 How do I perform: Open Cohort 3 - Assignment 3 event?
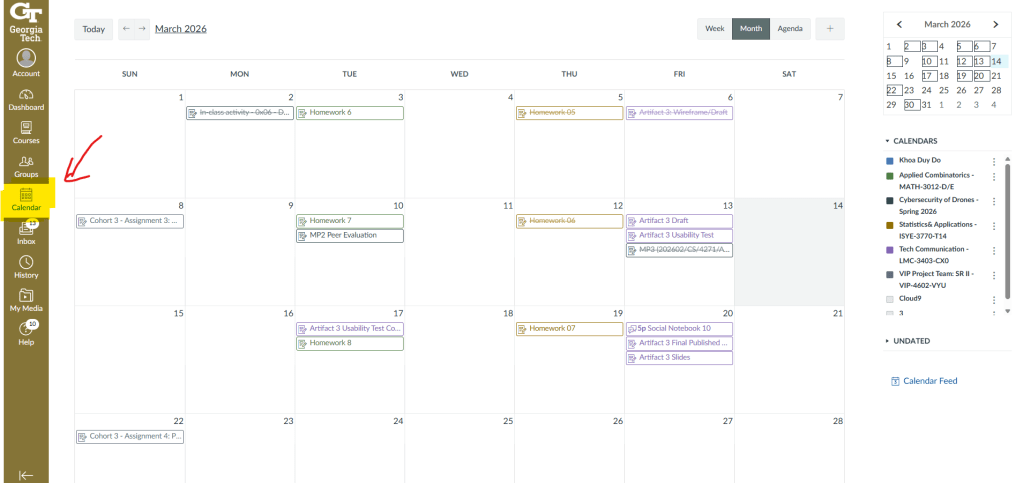(130, 221)
